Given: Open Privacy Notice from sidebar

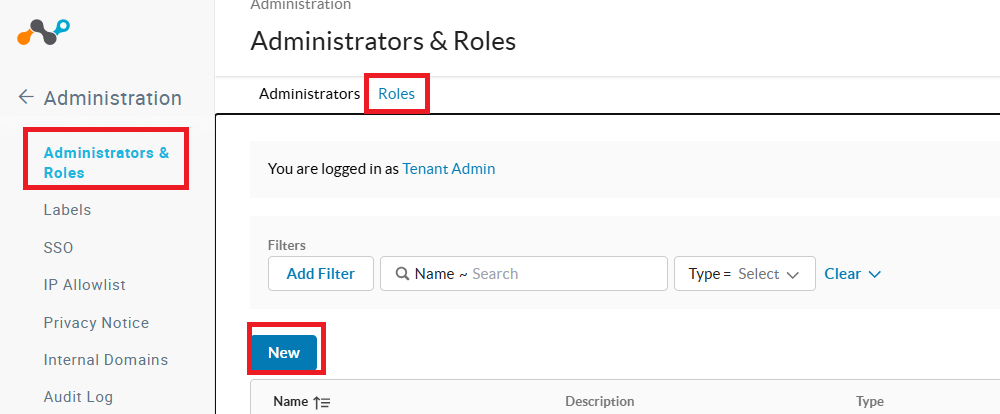Looking at the screenshot, I should pyautogui.click(x=96, y=323).
